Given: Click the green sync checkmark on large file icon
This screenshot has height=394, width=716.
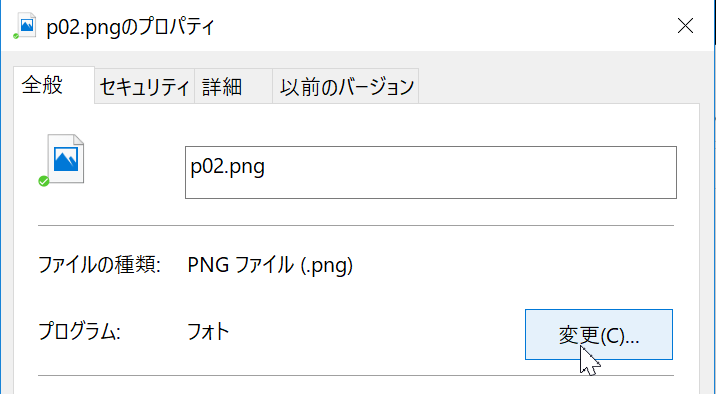Looking at the screenshot, I should [44, 181].
